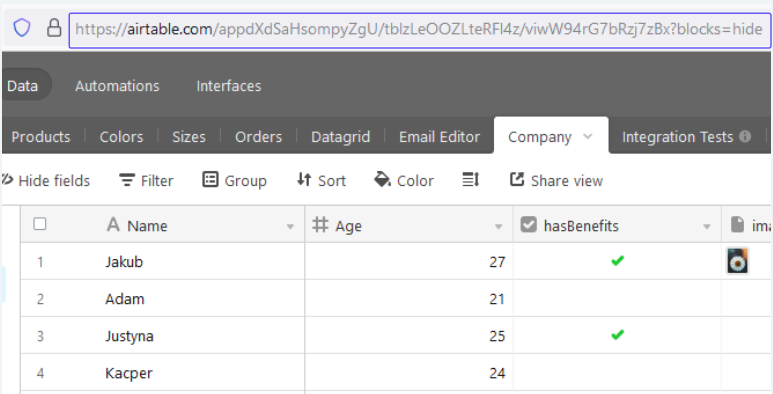Screen dimensions: 773x394
Task: Switch to the Colors table
Action: pos(121,137)
